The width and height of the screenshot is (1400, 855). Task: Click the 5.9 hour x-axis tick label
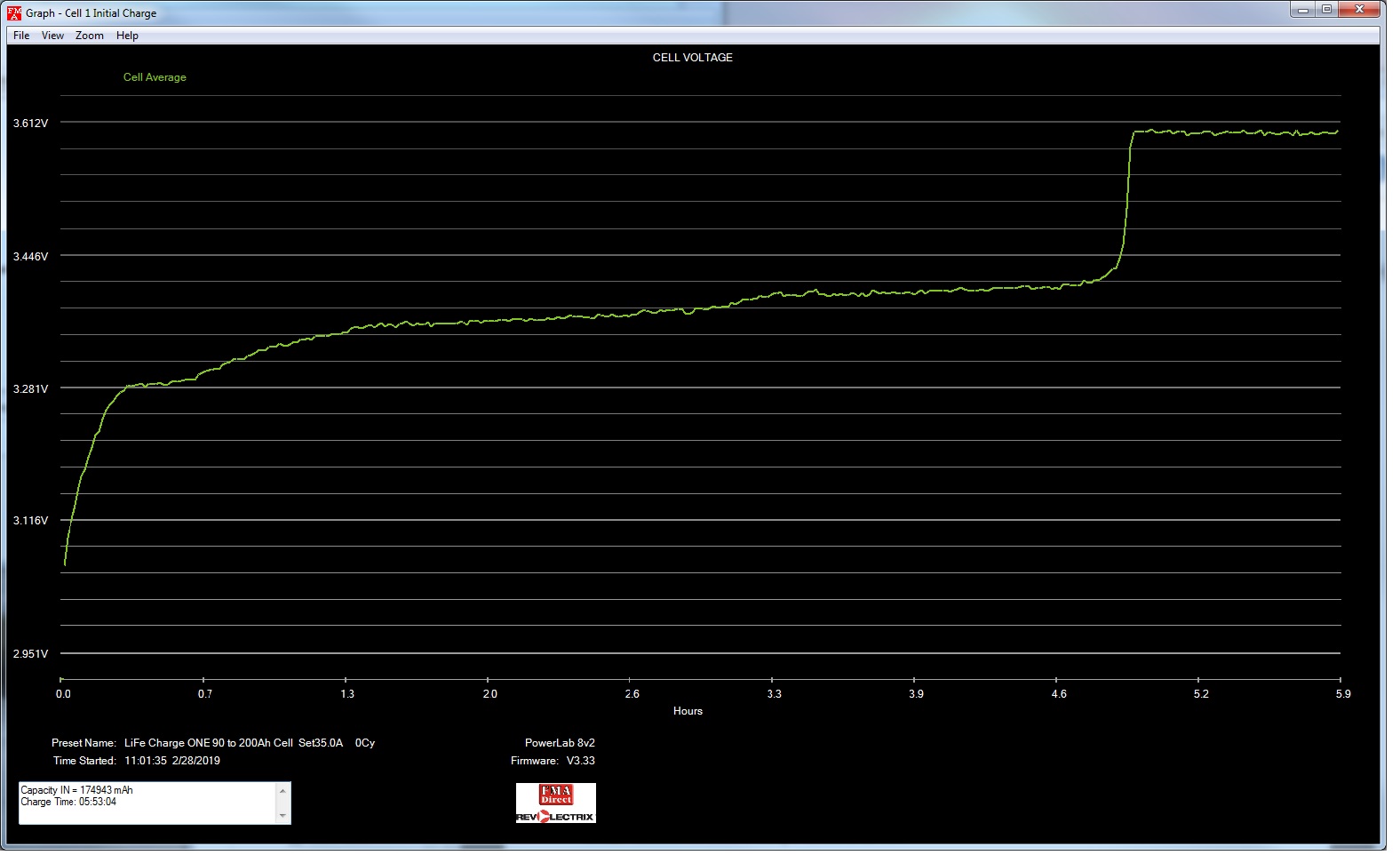(1342, 694)
